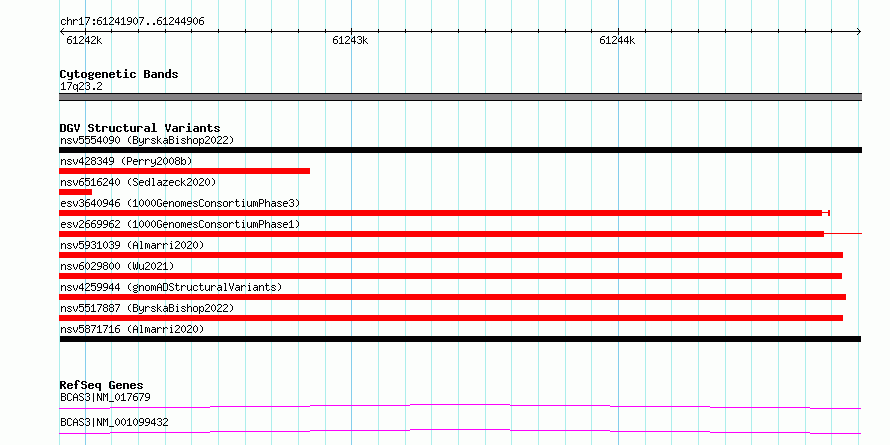The height and width of the screenshot is (445, 890).
Task: Click the short red bar of nsv6516240
Action: (x=75, y=192)
